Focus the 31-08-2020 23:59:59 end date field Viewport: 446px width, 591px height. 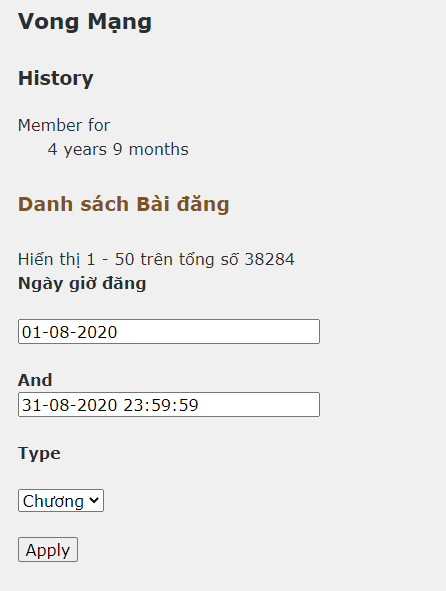(169, 404)
